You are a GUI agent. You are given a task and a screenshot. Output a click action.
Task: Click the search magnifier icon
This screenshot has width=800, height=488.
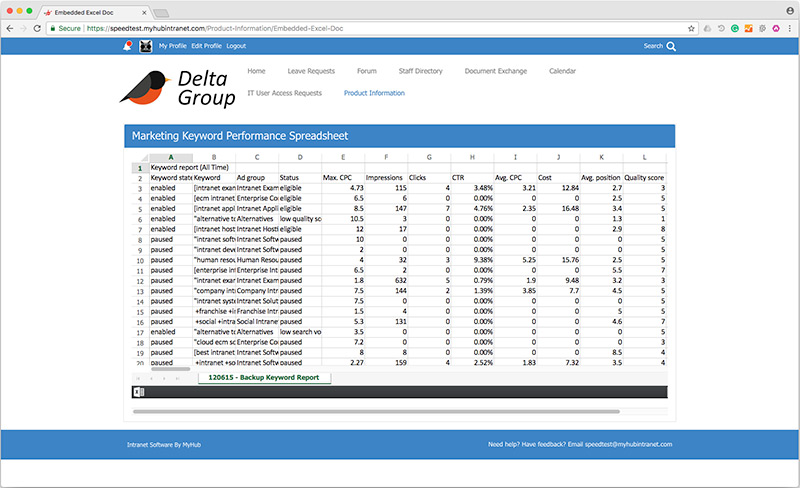coord(671,46)
